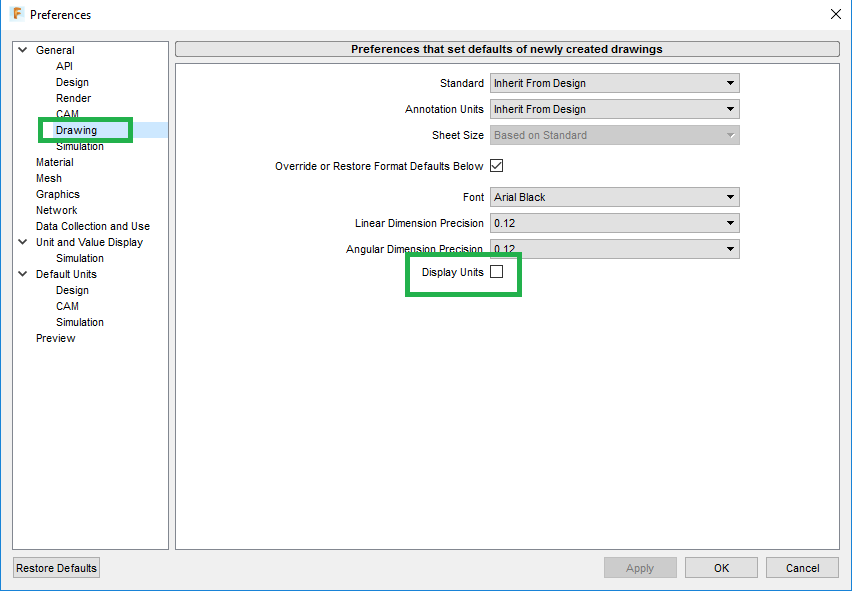Open the Standard dropdown
This screenshot has height=591, width=852.
point(729,82)
